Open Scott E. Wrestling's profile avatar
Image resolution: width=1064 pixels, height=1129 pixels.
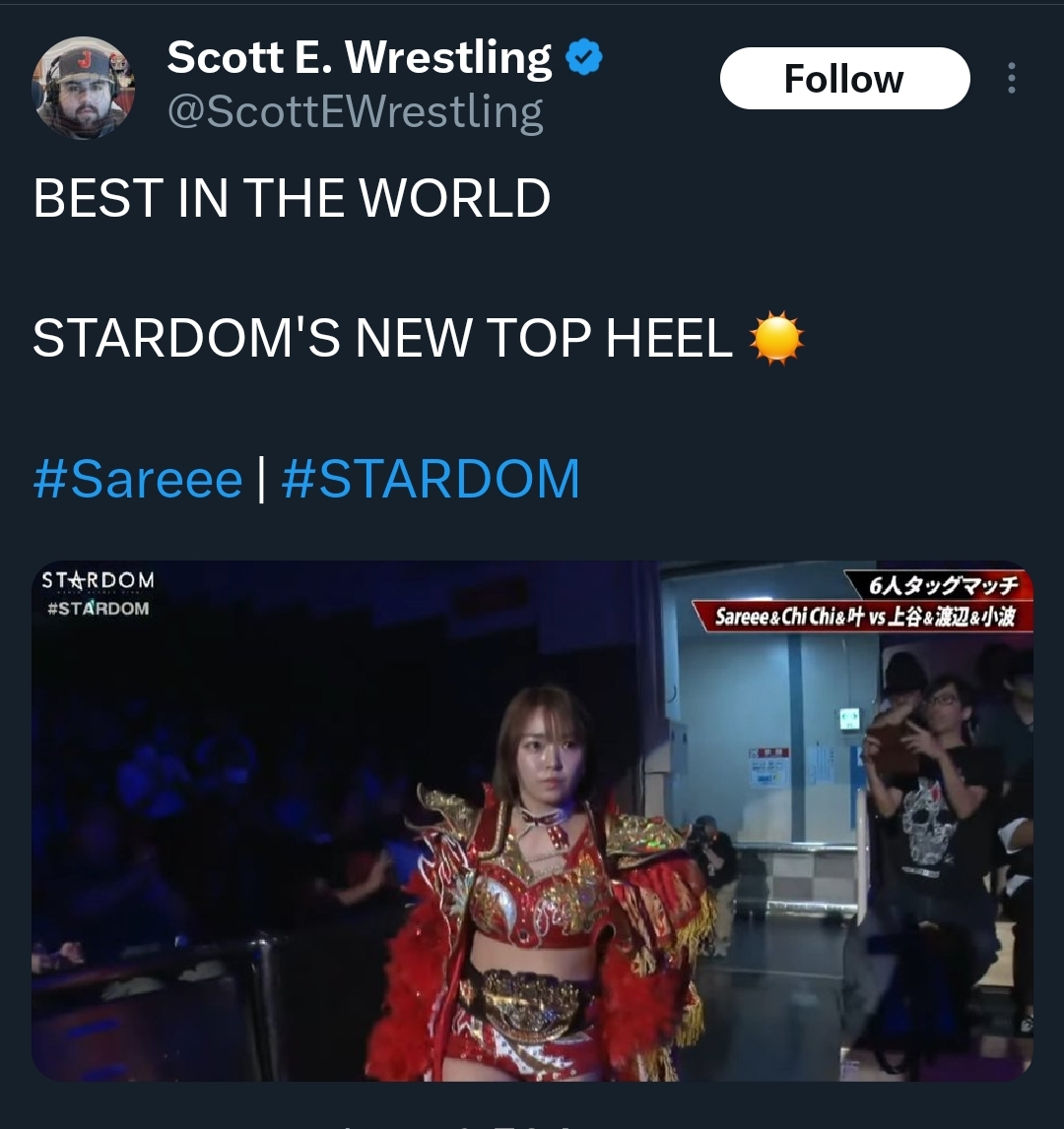pyautogui.click(x=84, y=87)
